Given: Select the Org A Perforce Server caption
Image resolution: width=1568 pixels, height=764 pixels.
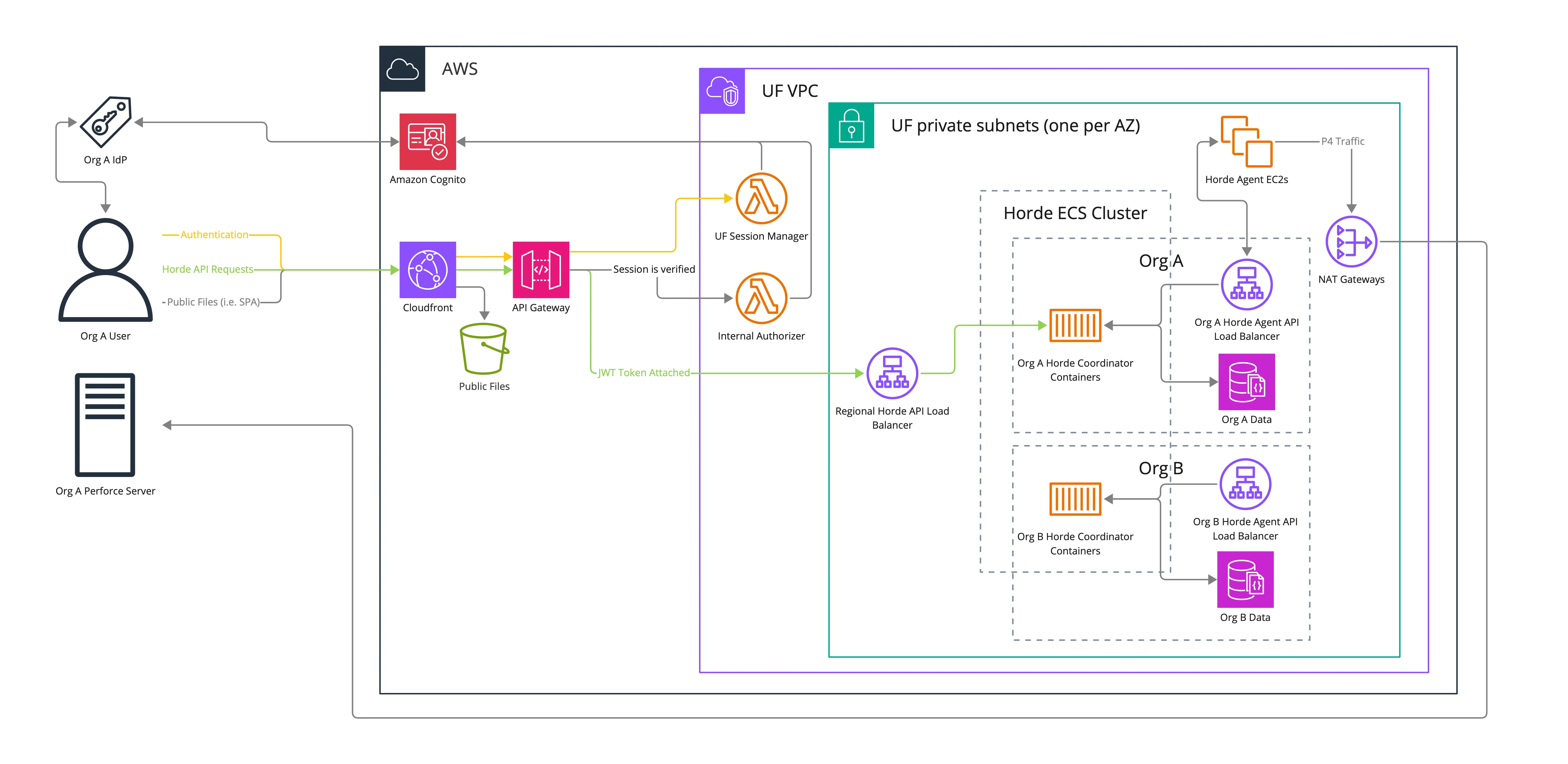Looking at the screenshot, I should click(105, 491).
